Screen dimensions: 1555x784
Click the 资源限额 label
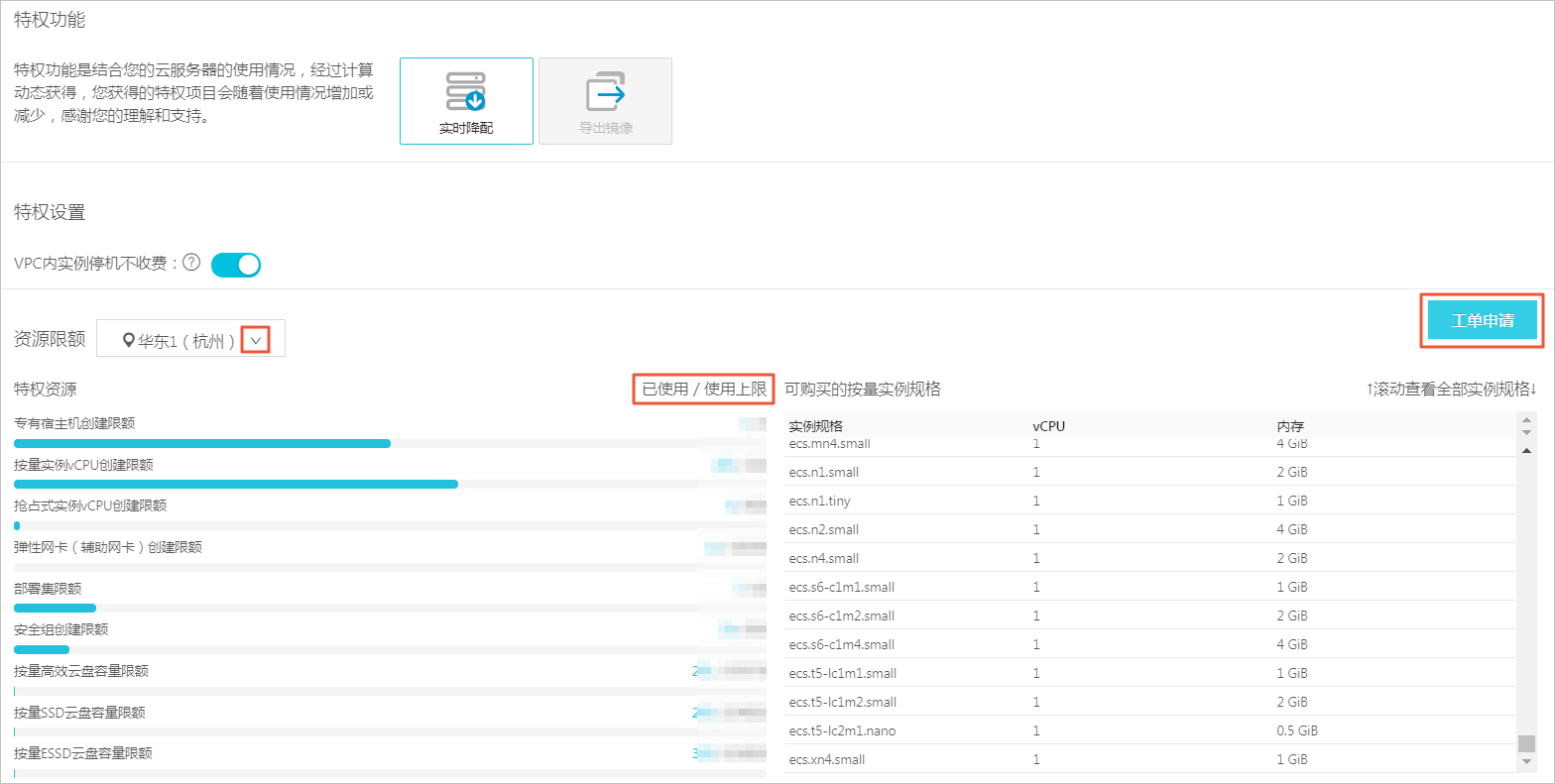(50, 339)
